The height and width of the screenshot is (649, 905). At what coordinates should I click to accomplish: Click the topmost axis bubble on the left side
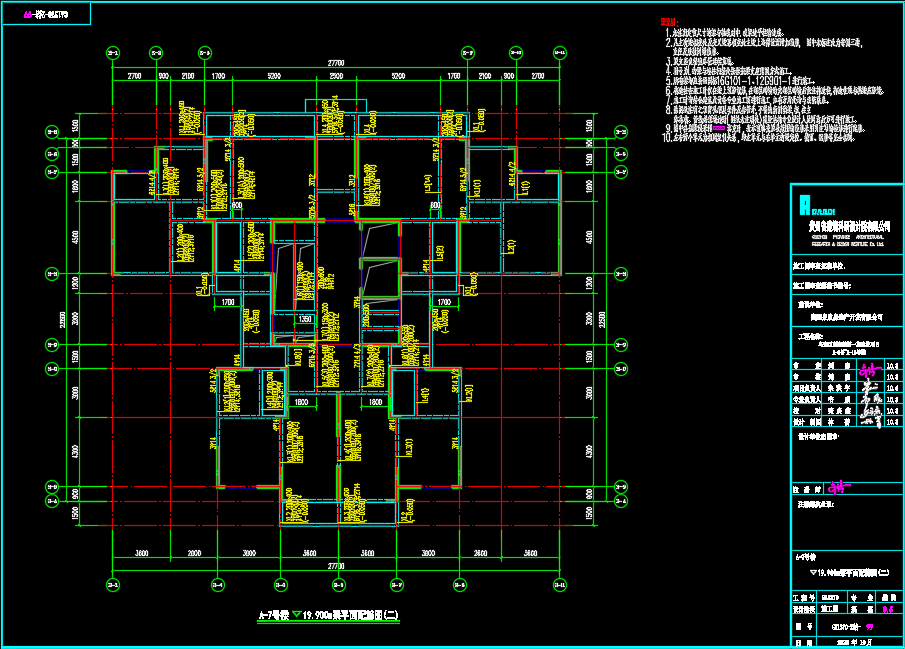tap(52, 132)
